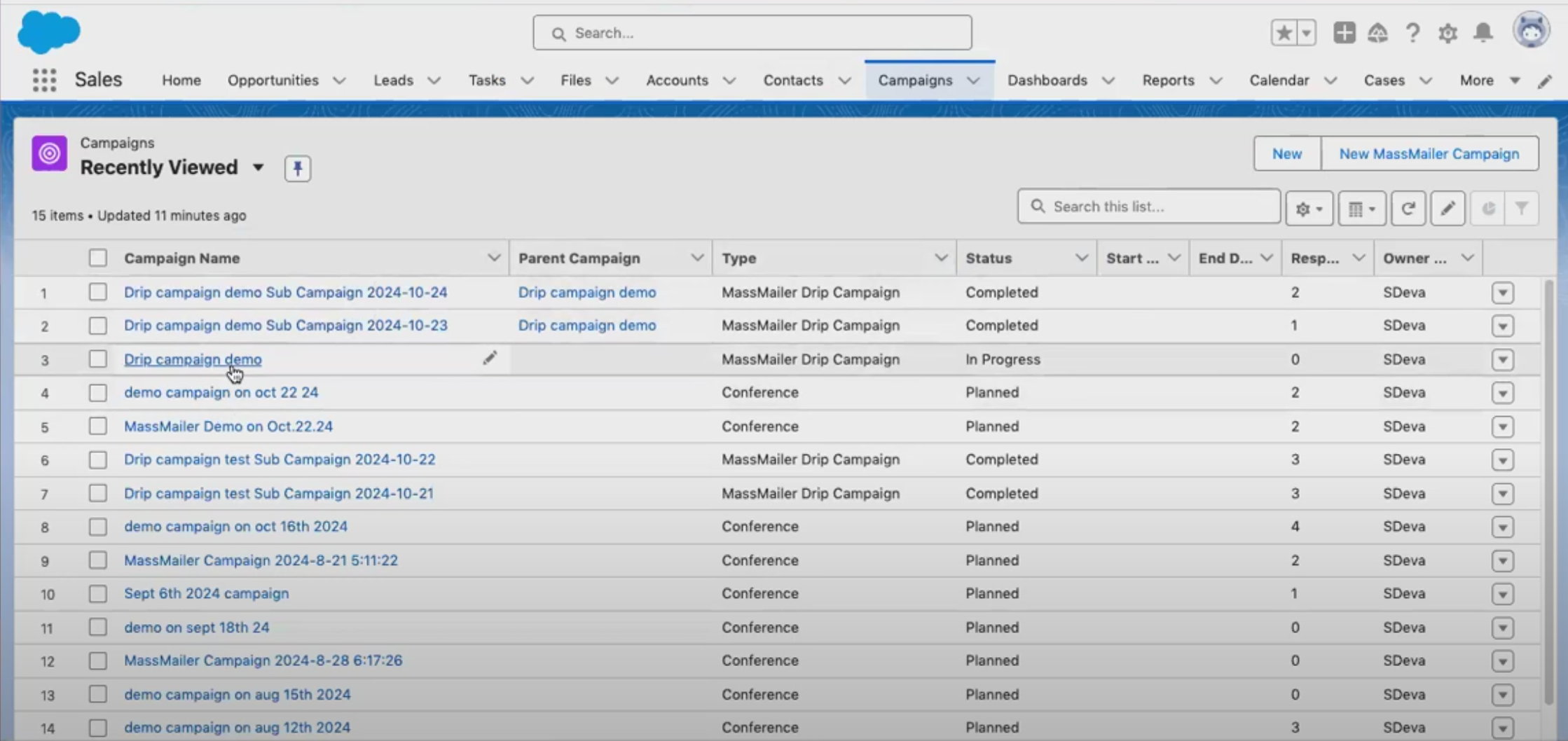Viewport: 1568px width, 741px height.
Task: Switch to the Contacts tab
Action: [x=793, y=81]
